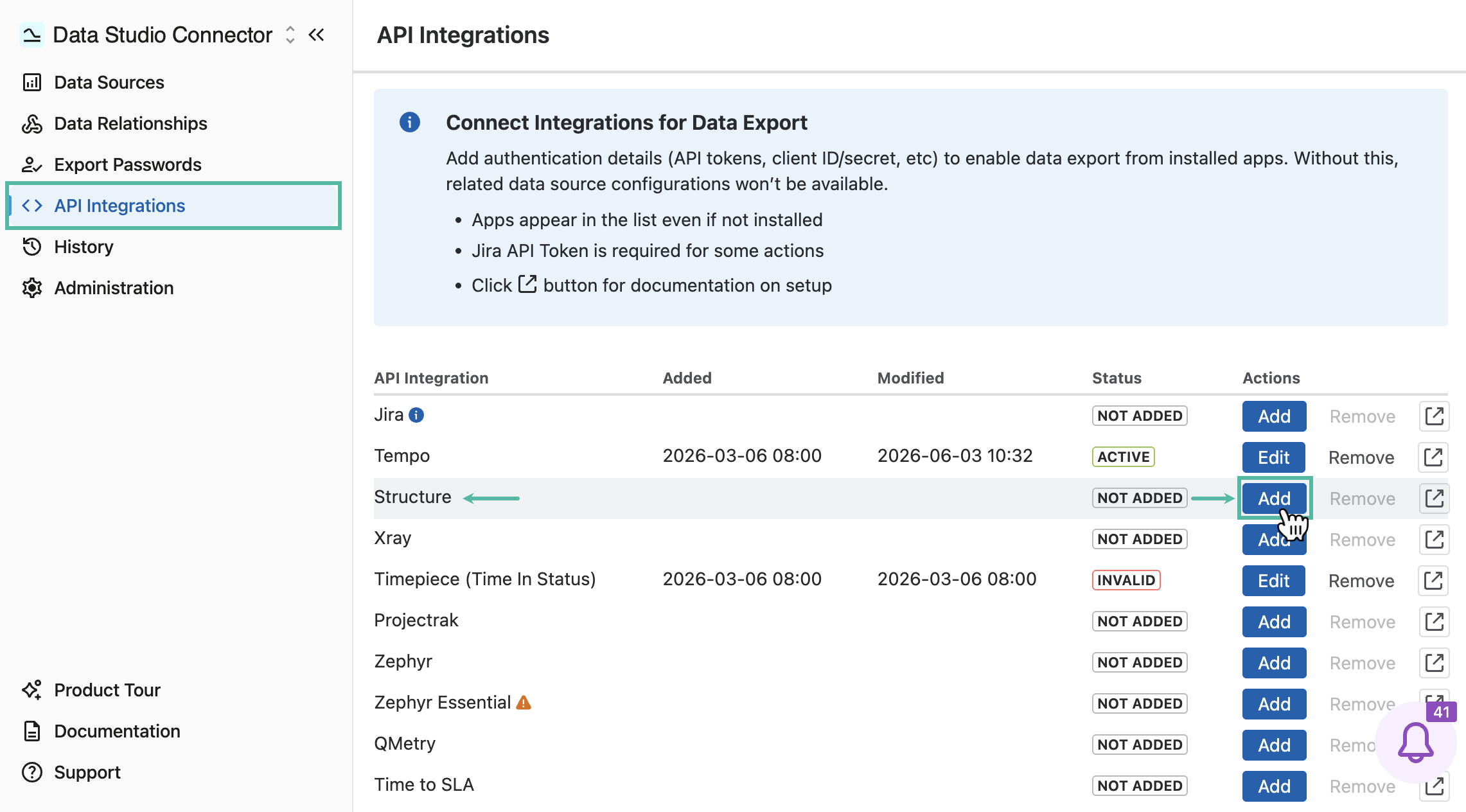Viewport: 1466px width, 812px height.
Task: Click the warning icon beside Zephyr Essential
Action: click(x=524, y=702)
